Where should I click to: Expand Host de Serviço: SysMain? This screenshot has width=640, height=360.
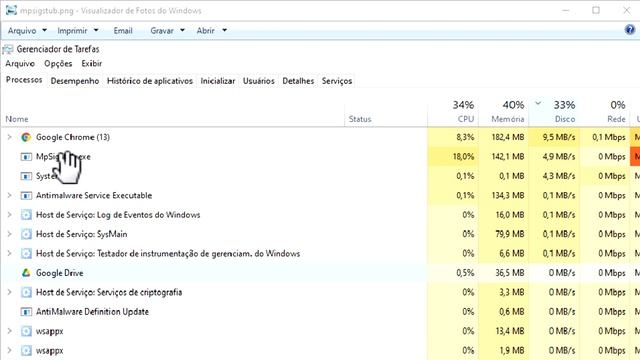9,234
